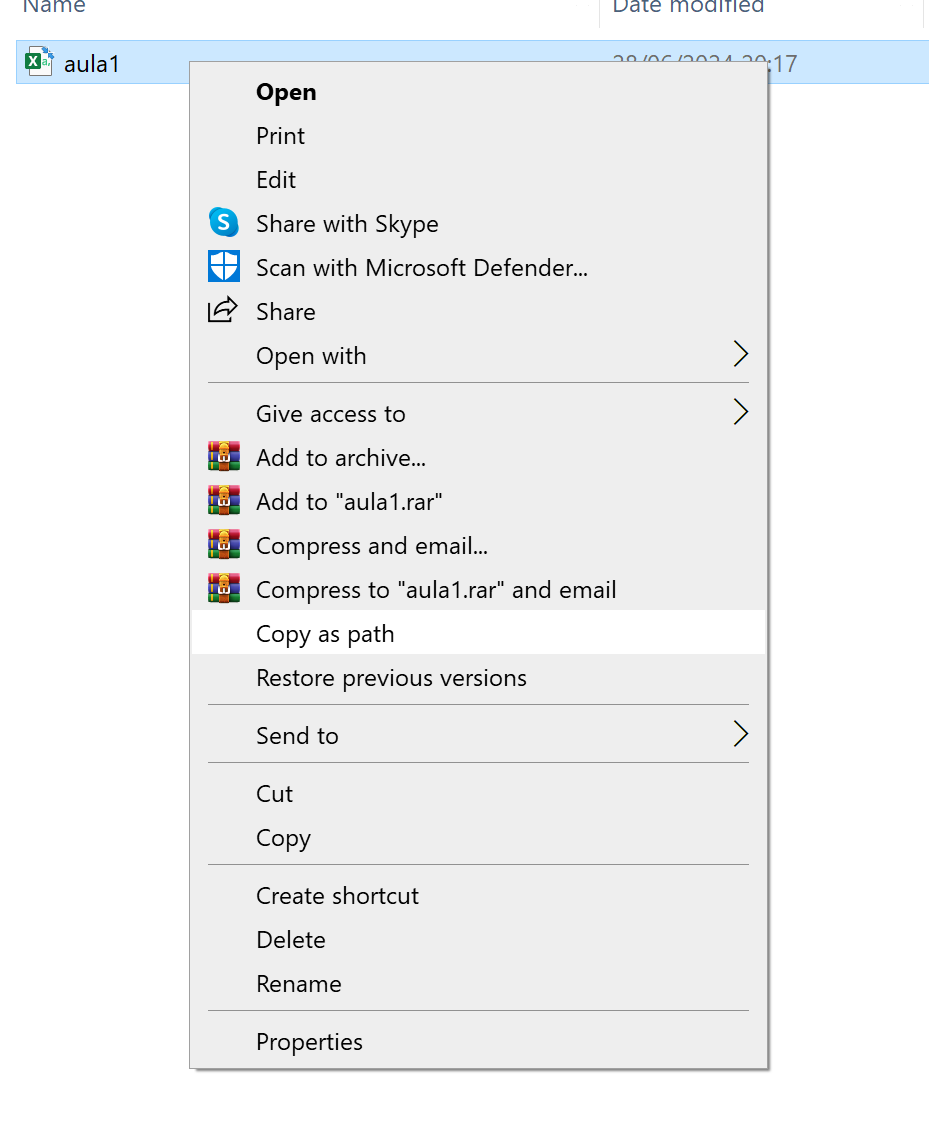
Task: Click the Skype icon in context menu
Action: 223,223
